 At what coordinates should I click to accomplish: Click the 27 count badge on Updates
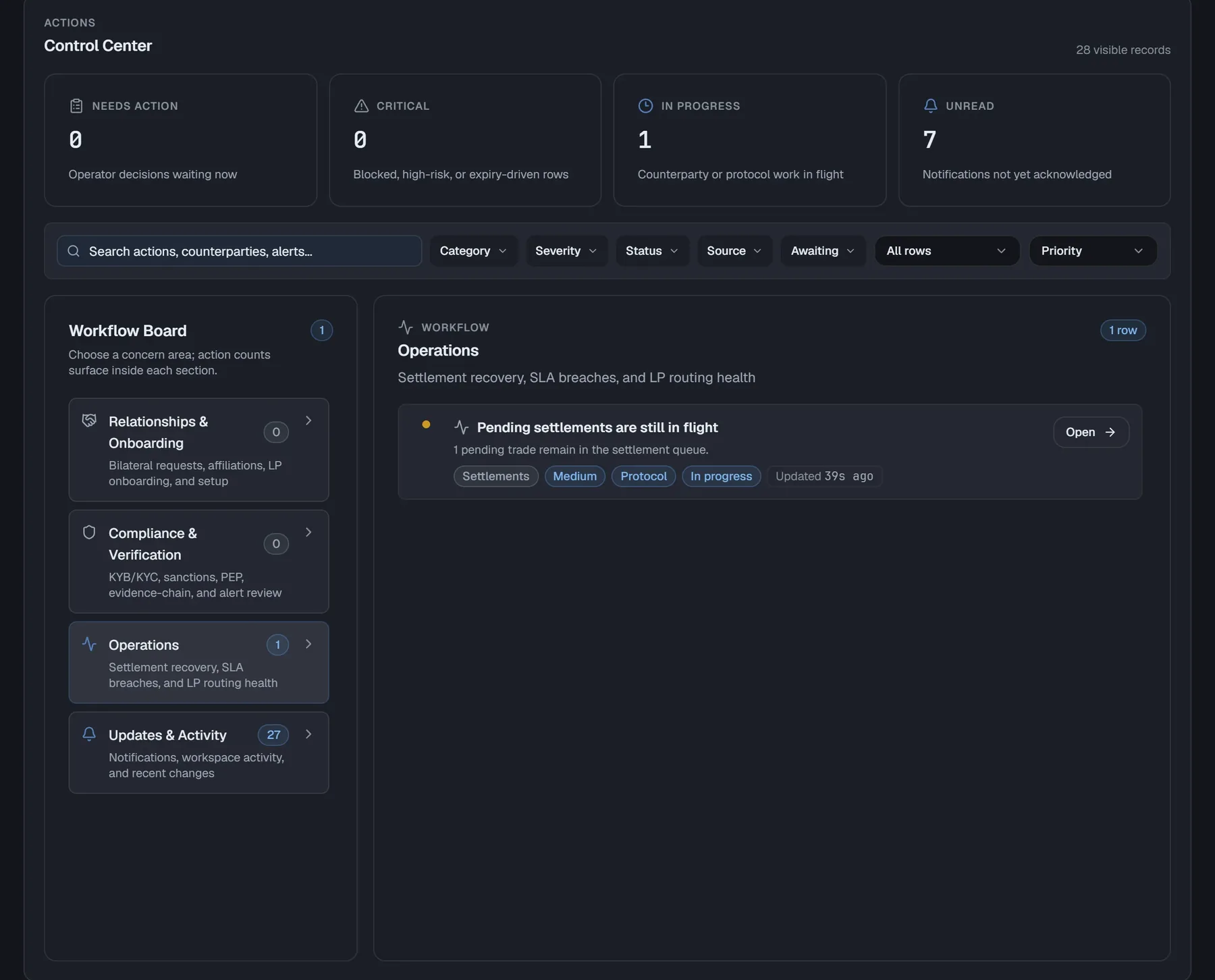[x=273, y=735]
